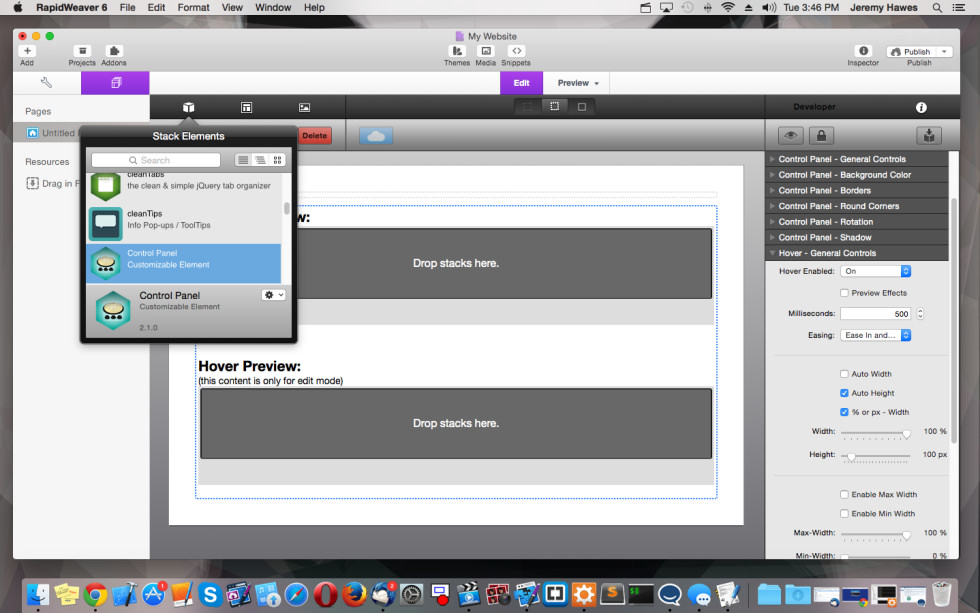
Task: Open the Easing dropdown
Action: coord(876,336)
